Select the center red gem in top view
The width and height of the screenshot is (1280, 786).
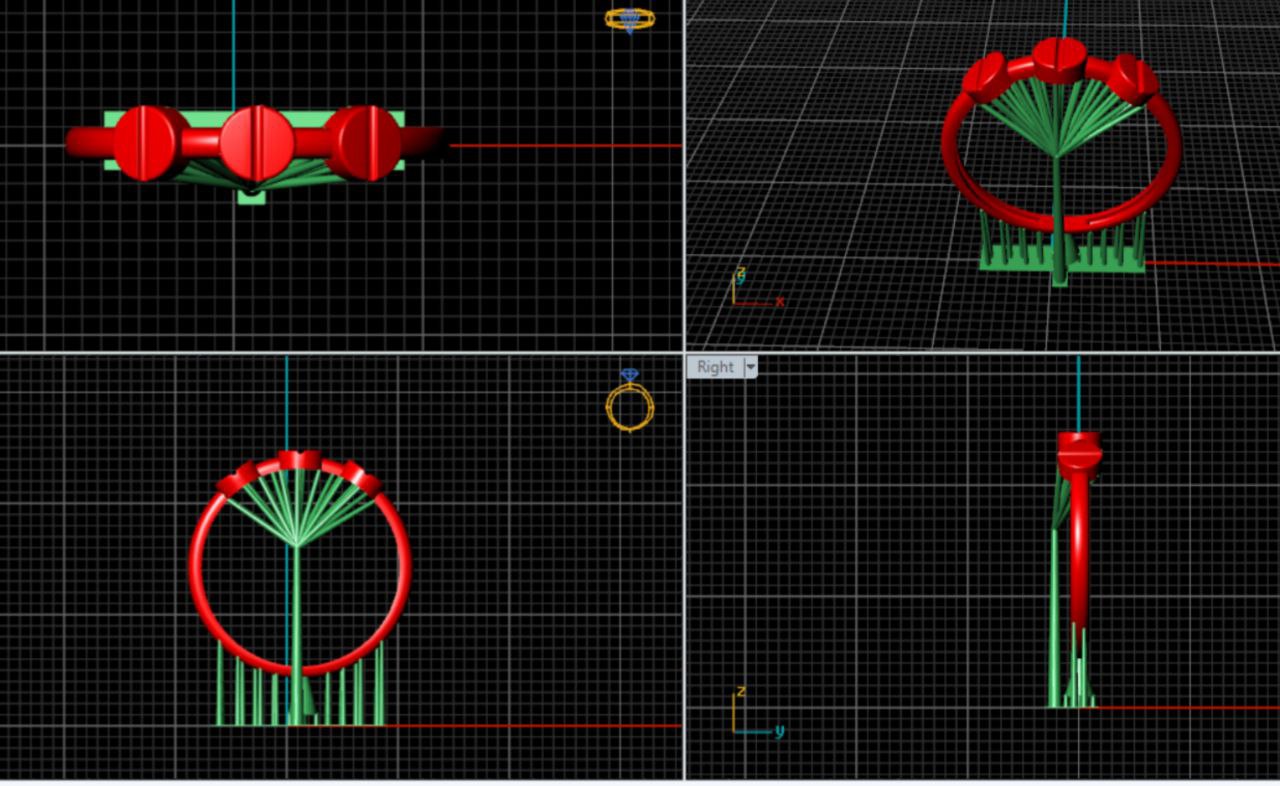click(x=257, y=143)
